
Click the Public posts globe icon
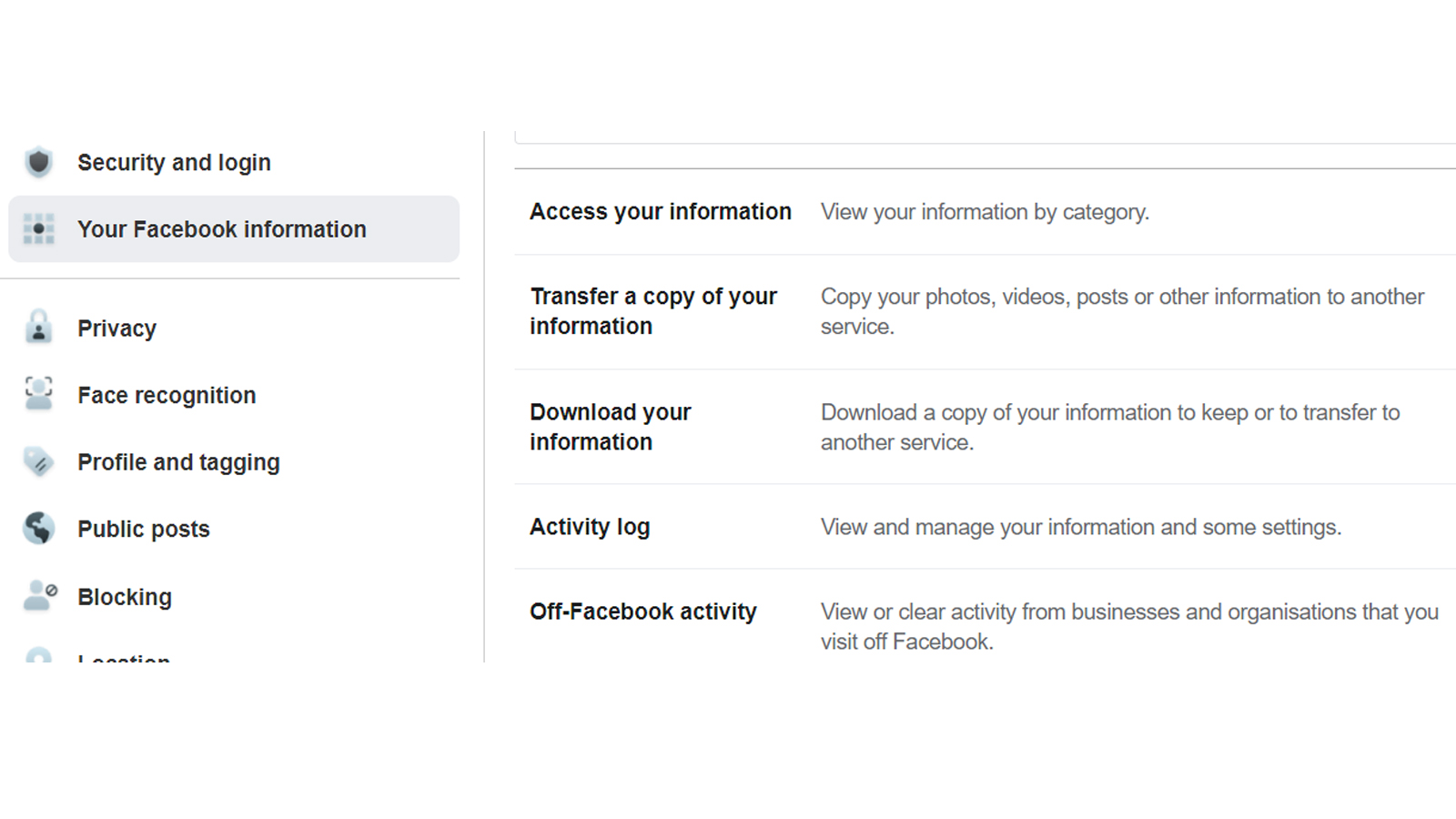click(x=38, y=529)
